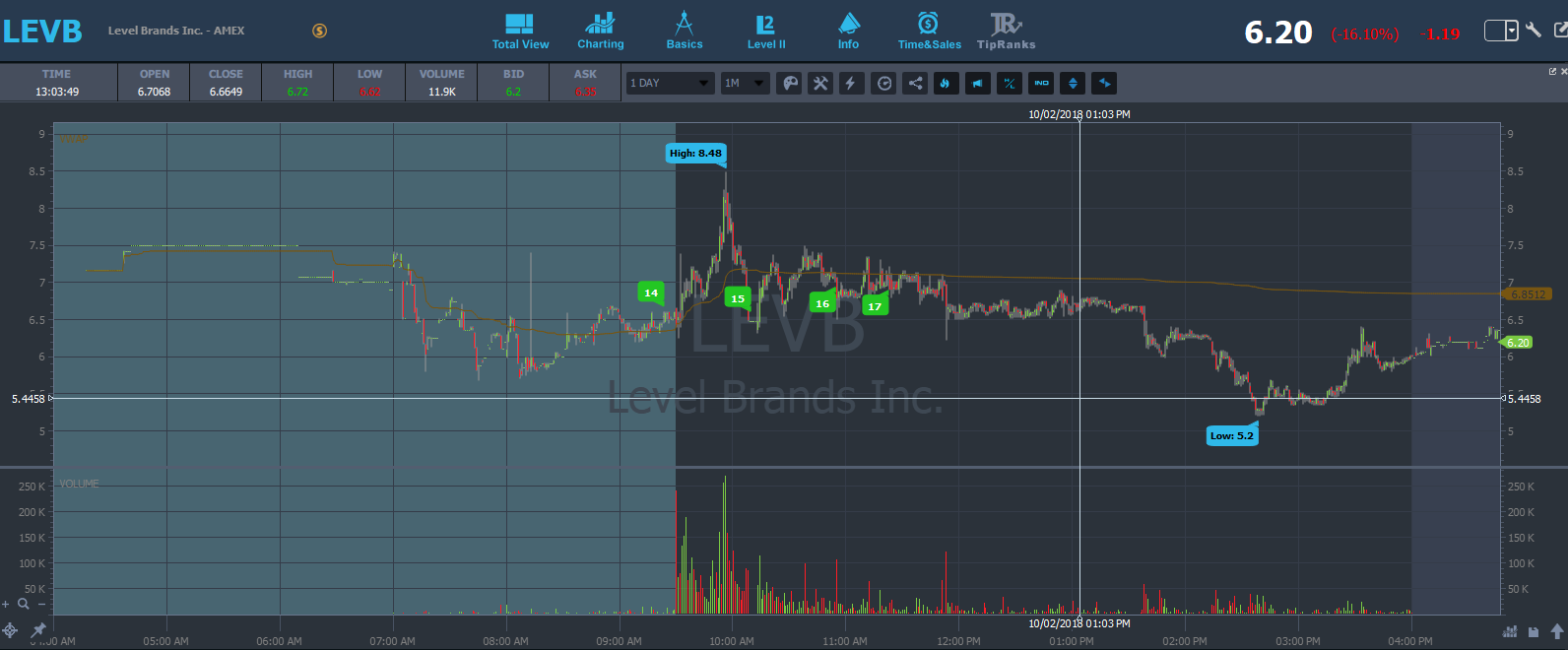Click the VOLUME value 11.9K
The height and width of the screenshot is (650, 1568).
442,92
